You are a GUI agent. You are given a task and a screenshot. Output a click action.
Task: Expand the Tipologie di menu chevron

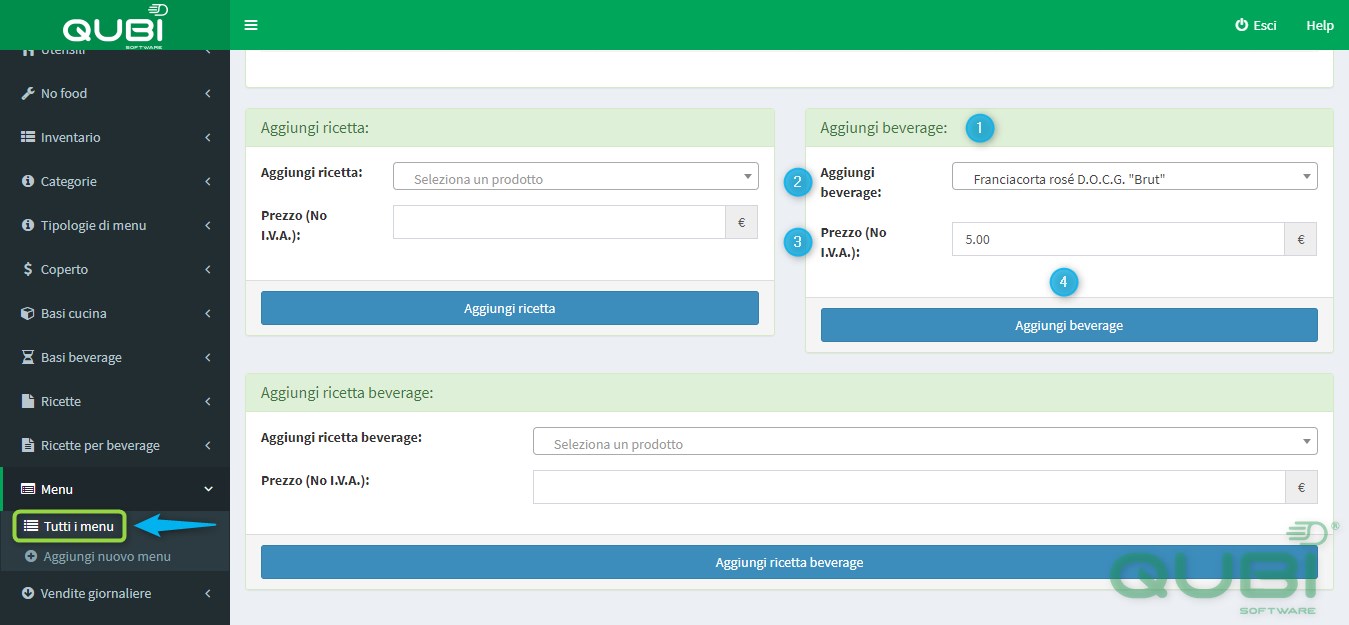click(208, 225)
